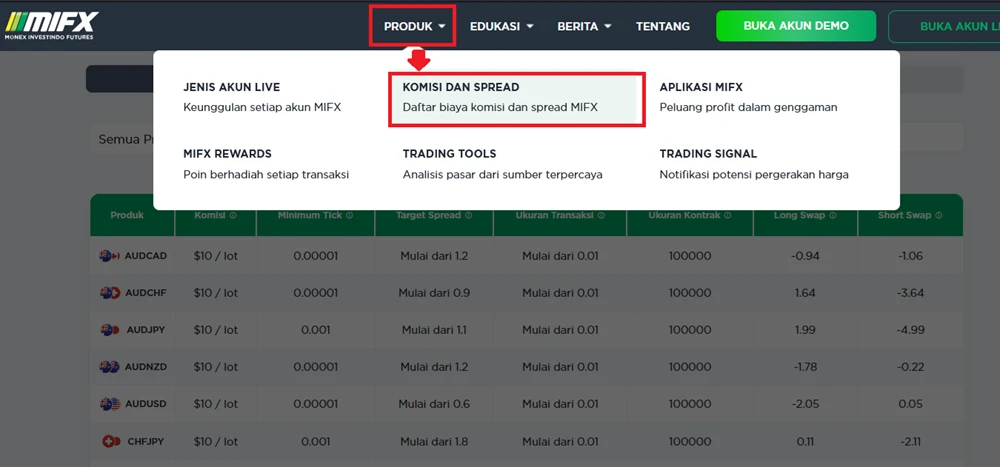Open JENIS AKUN LIVE menu entry
The height and width of the screenshot is (467, 1000).
[262, 97]
